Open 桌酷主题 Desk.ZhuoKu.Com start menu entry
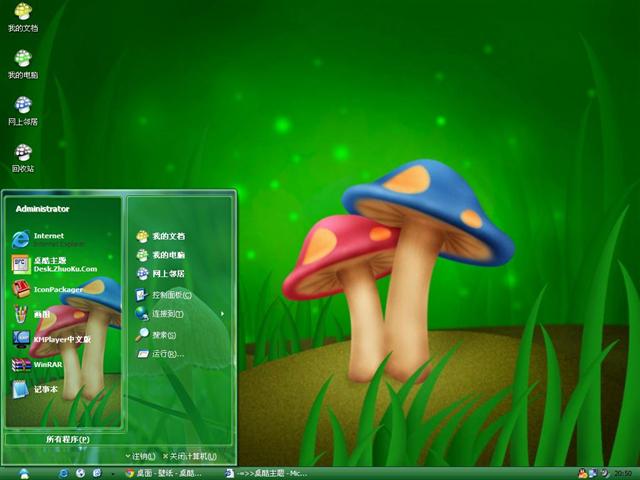This screenshot has width=640, height=480. [55, 264]
